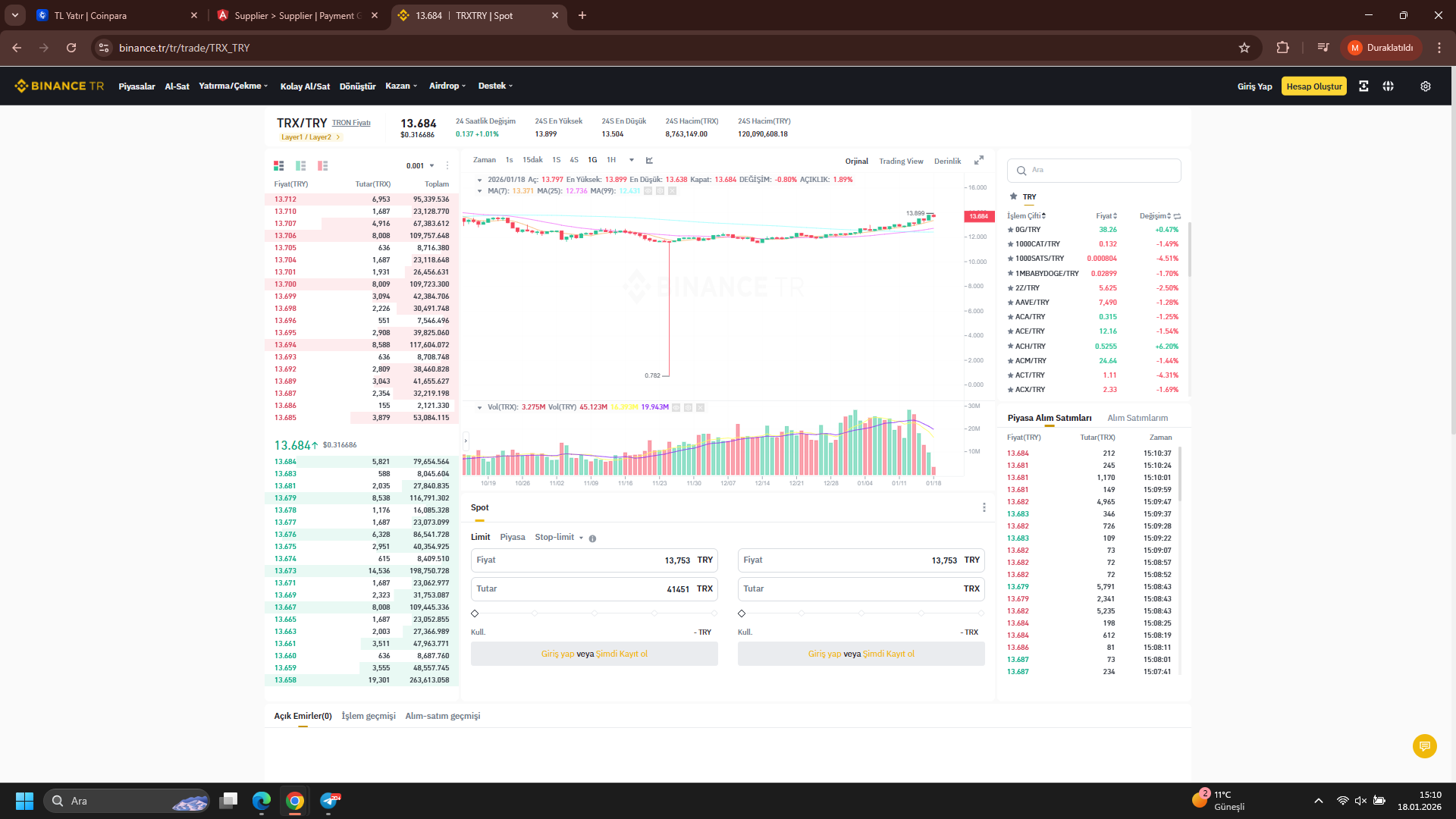Open Piyasalar menu item
The width and height of the screenshot is (1456, 819).
click(136, 86)
